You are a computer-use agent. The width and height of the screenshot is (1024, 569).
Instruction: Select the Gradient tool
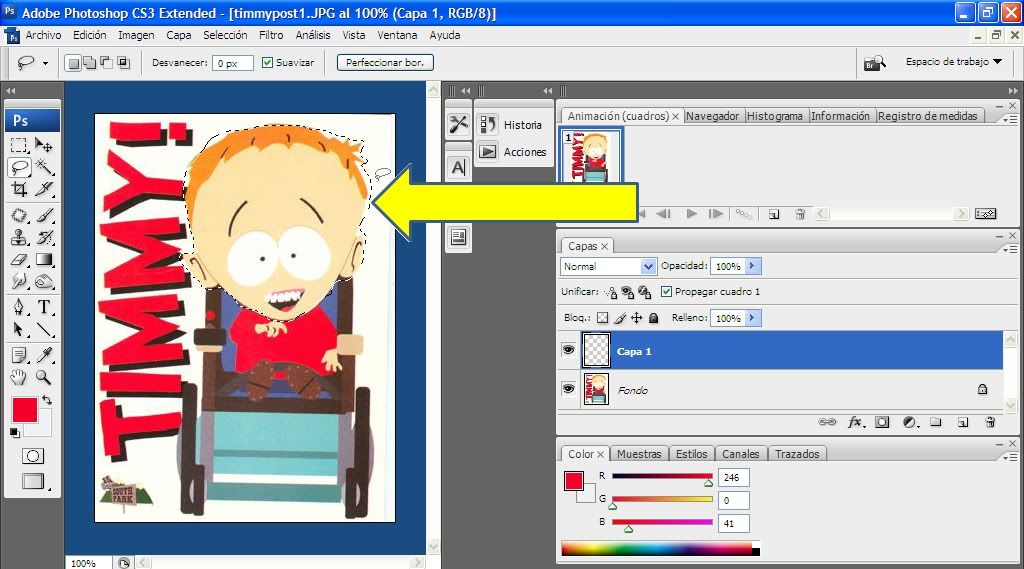[44, 259]
